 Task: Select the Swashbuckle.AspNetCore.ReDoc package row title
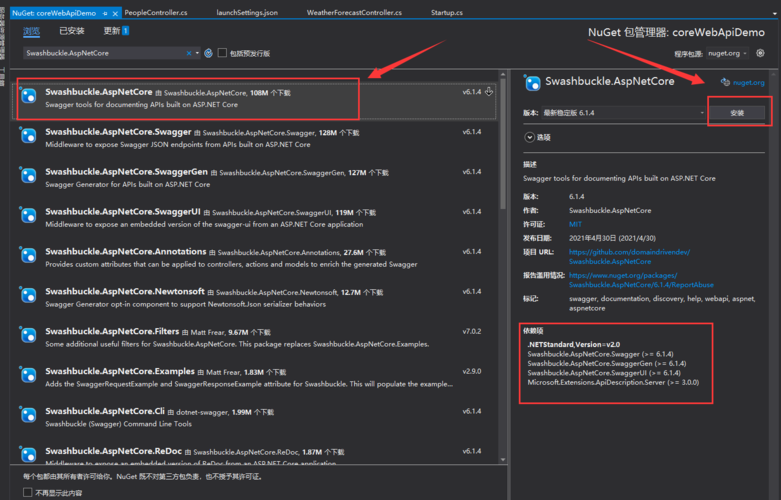pyautogui.click(x=114, y=451)
